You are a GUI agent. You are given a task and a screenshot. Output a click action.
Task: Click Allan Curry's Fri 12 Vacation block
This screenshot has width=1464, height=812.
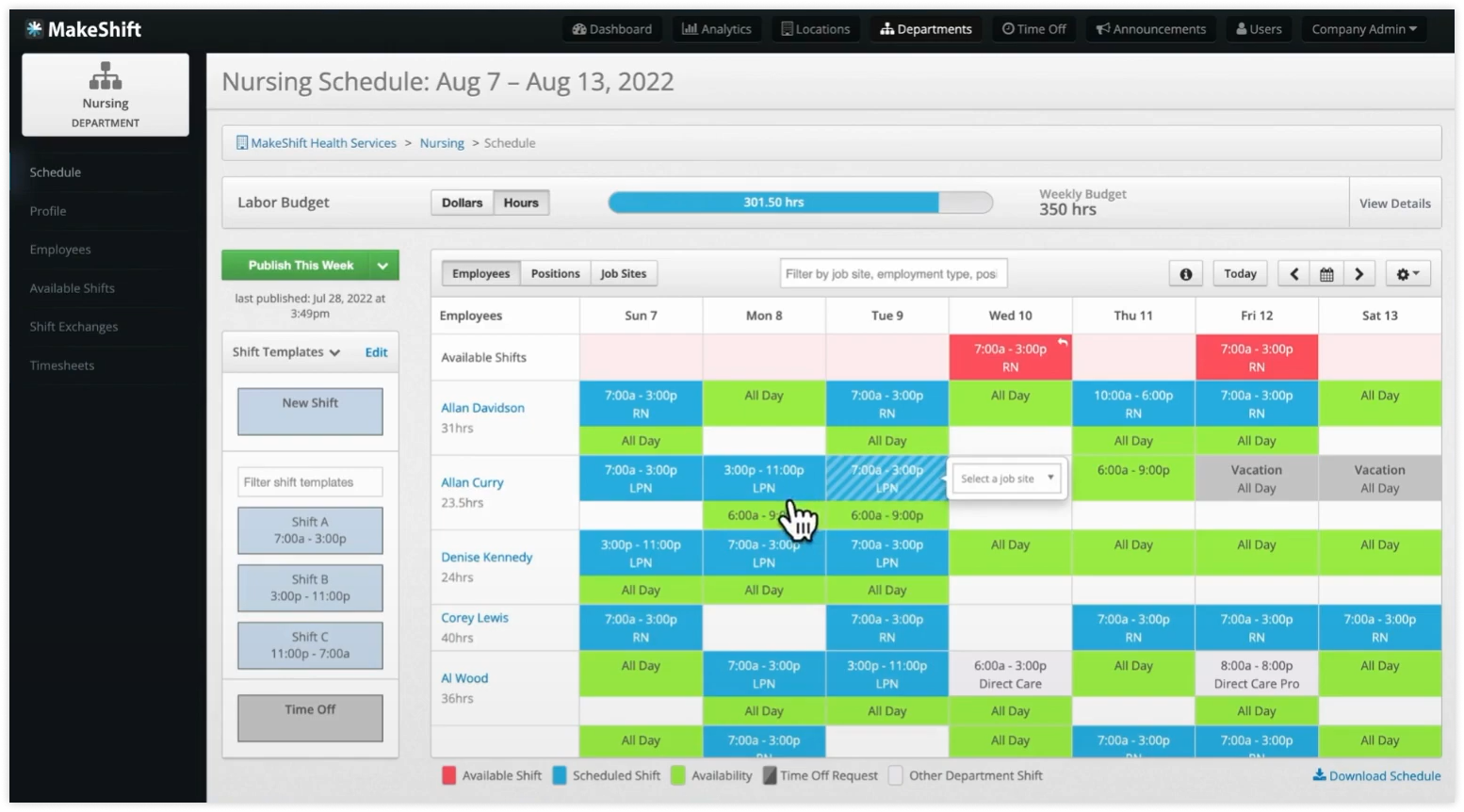(1257, 479)
